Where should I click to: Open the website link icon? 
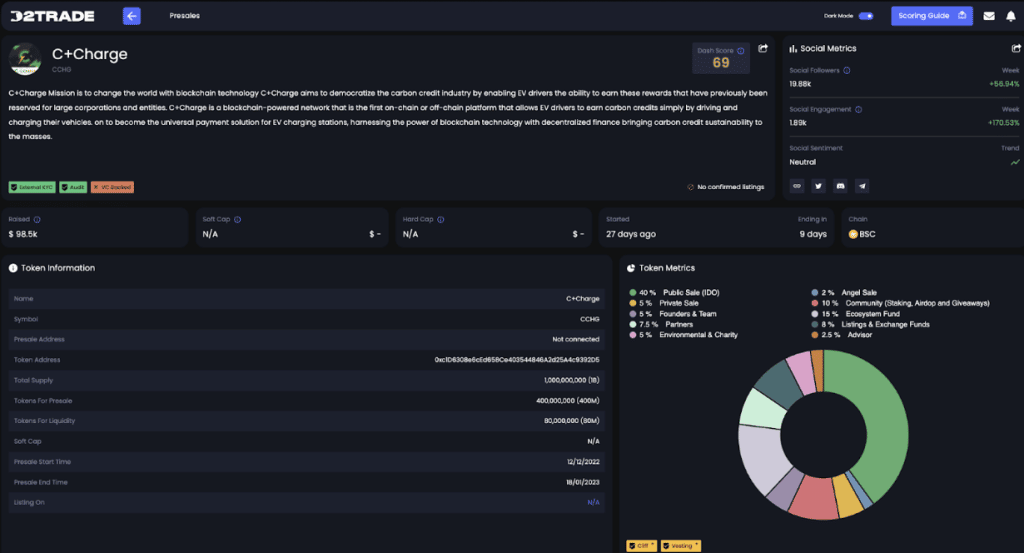[797, 186]
